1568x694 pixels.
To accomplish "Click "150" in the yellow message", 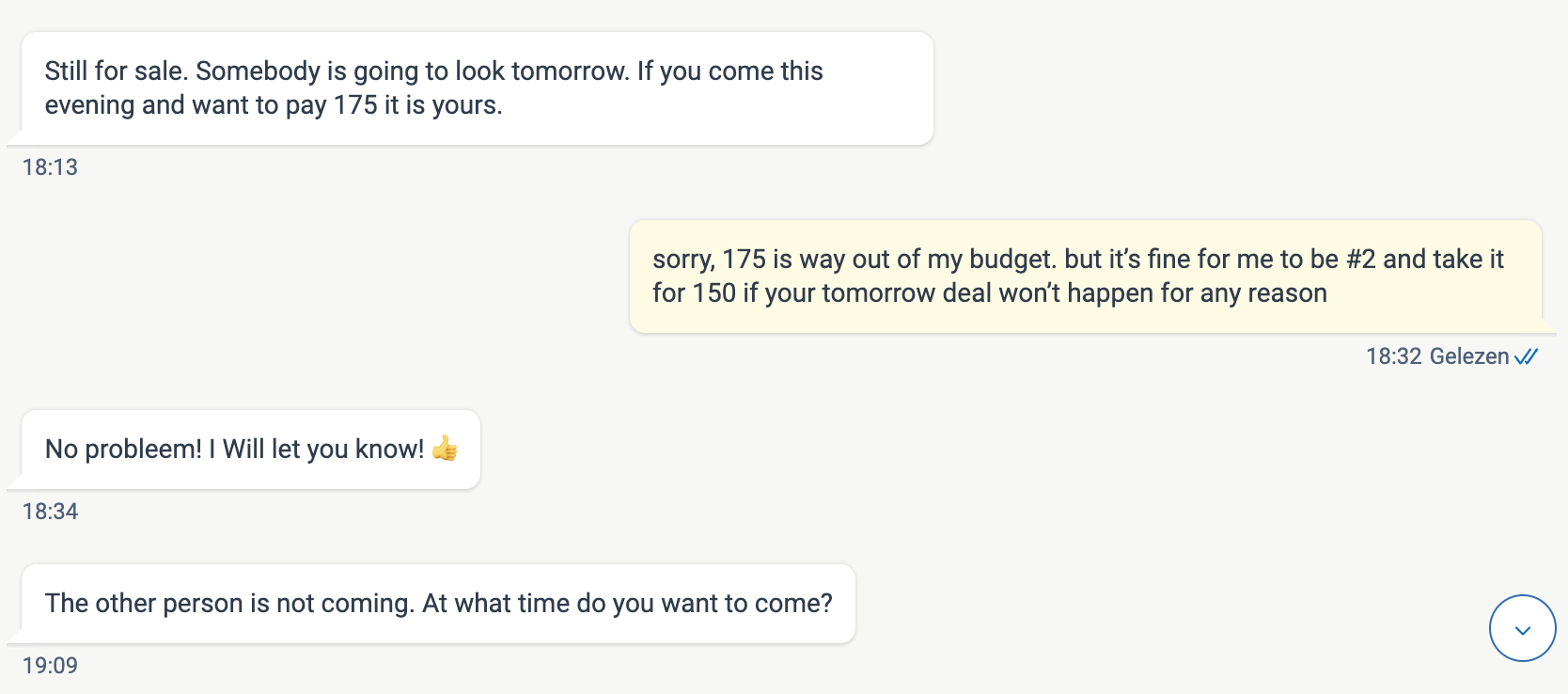I will coord(713,293).
